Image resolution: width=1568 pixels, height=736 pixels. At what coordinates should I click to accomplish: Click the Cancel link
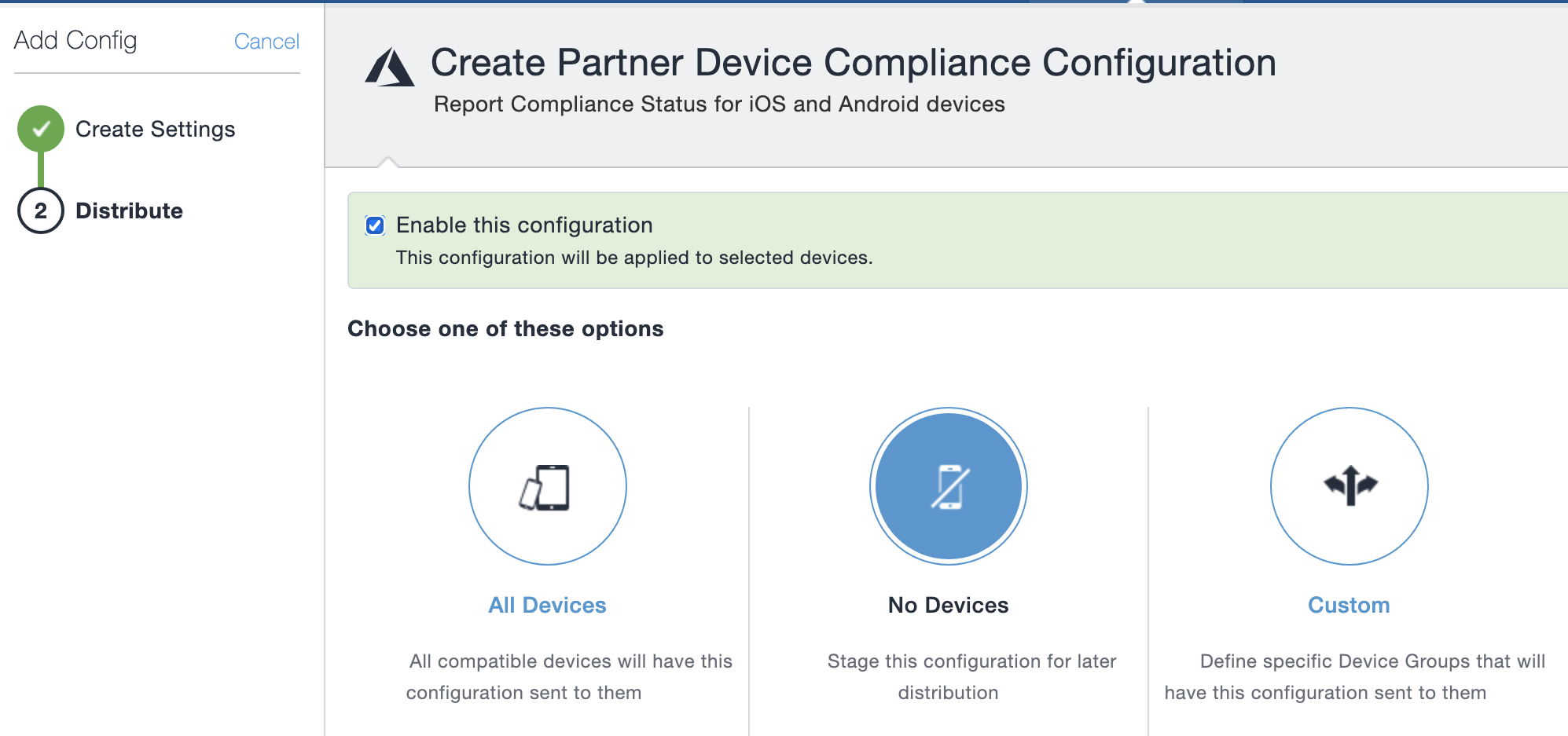coord(266,41)
